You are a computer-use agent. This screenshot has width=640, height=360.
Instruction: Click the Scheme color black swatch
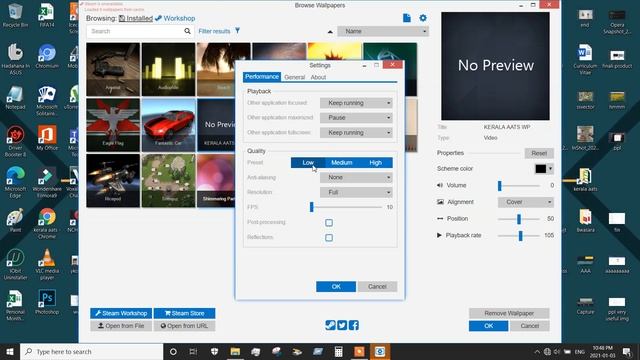[541, 169]
